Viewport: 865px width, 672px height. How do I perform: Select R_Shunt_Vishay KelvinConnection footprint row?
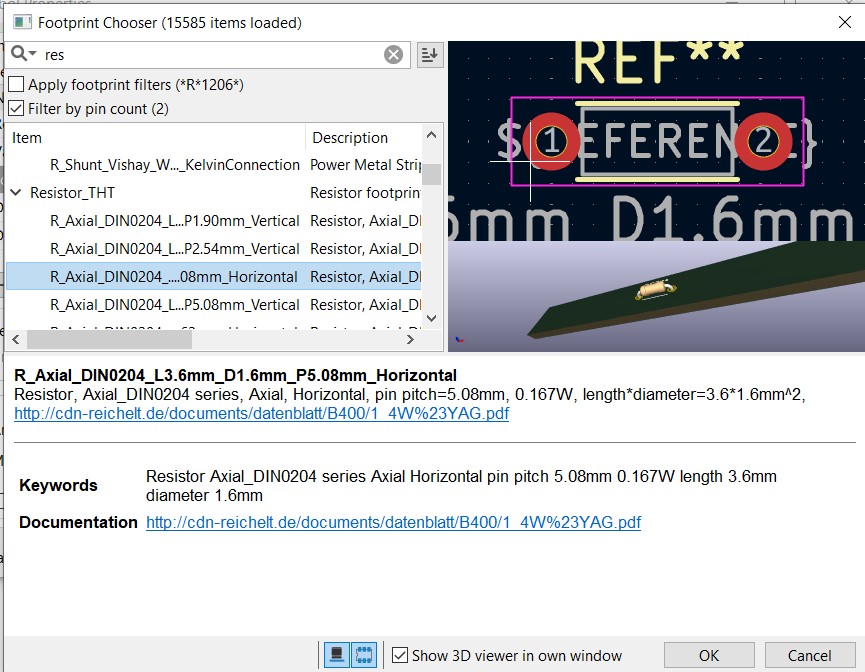tap(213, 165)
